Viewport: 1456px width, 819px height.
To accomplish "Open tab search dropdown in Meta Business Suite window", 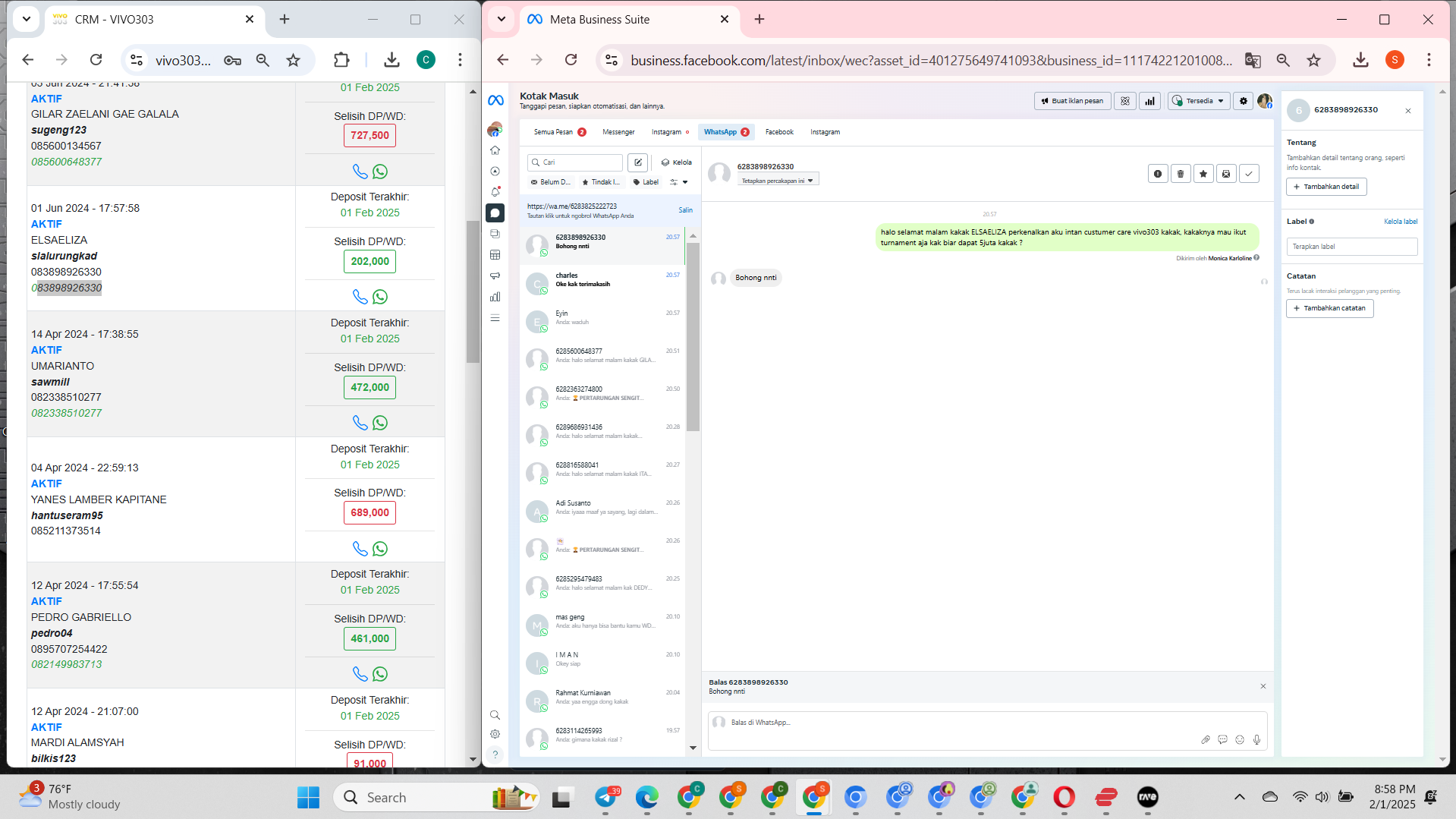I will pyautogui.click(x=501, y=19).
